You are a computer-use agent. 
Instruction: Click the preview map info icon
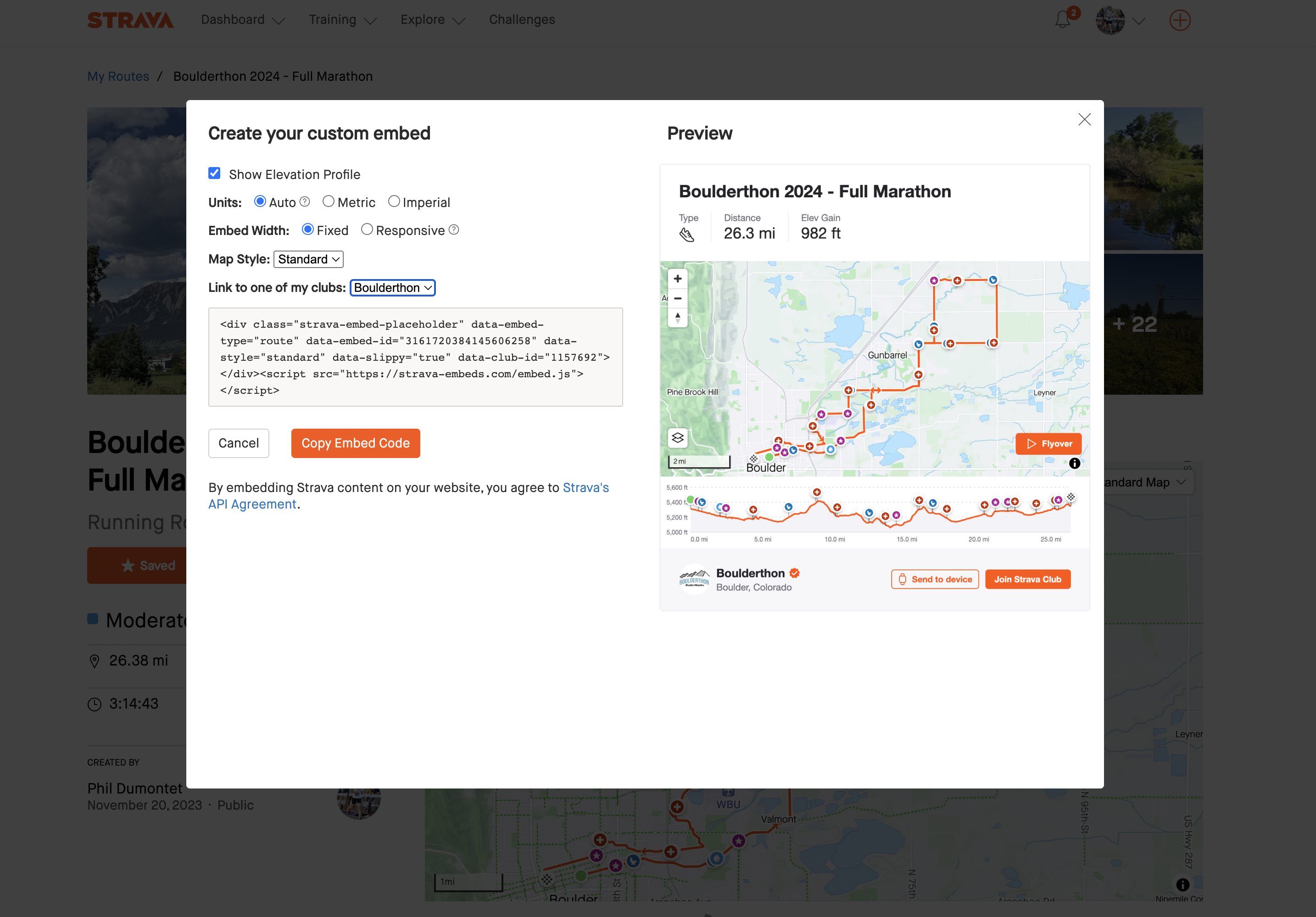[1074, 463]
